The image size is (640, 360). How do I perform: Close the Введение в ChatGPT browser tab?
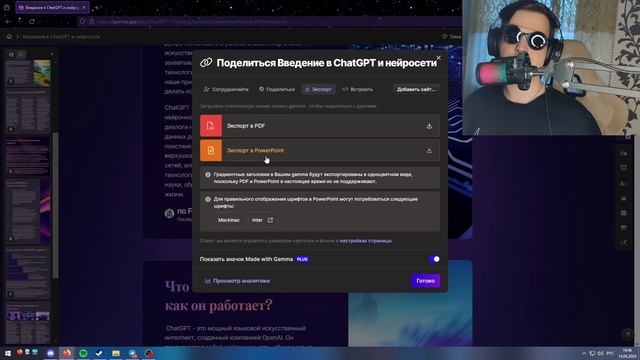point(84,7)
